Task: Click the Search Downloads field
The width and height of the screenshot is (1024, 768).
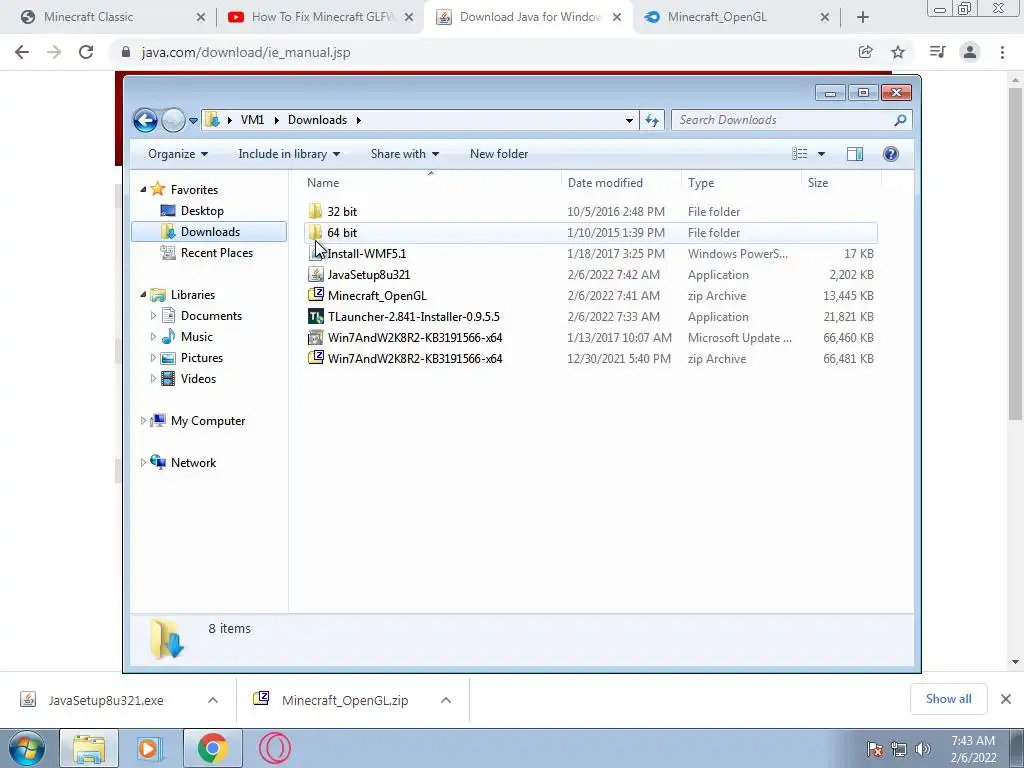Action: [x=784, y=120]
